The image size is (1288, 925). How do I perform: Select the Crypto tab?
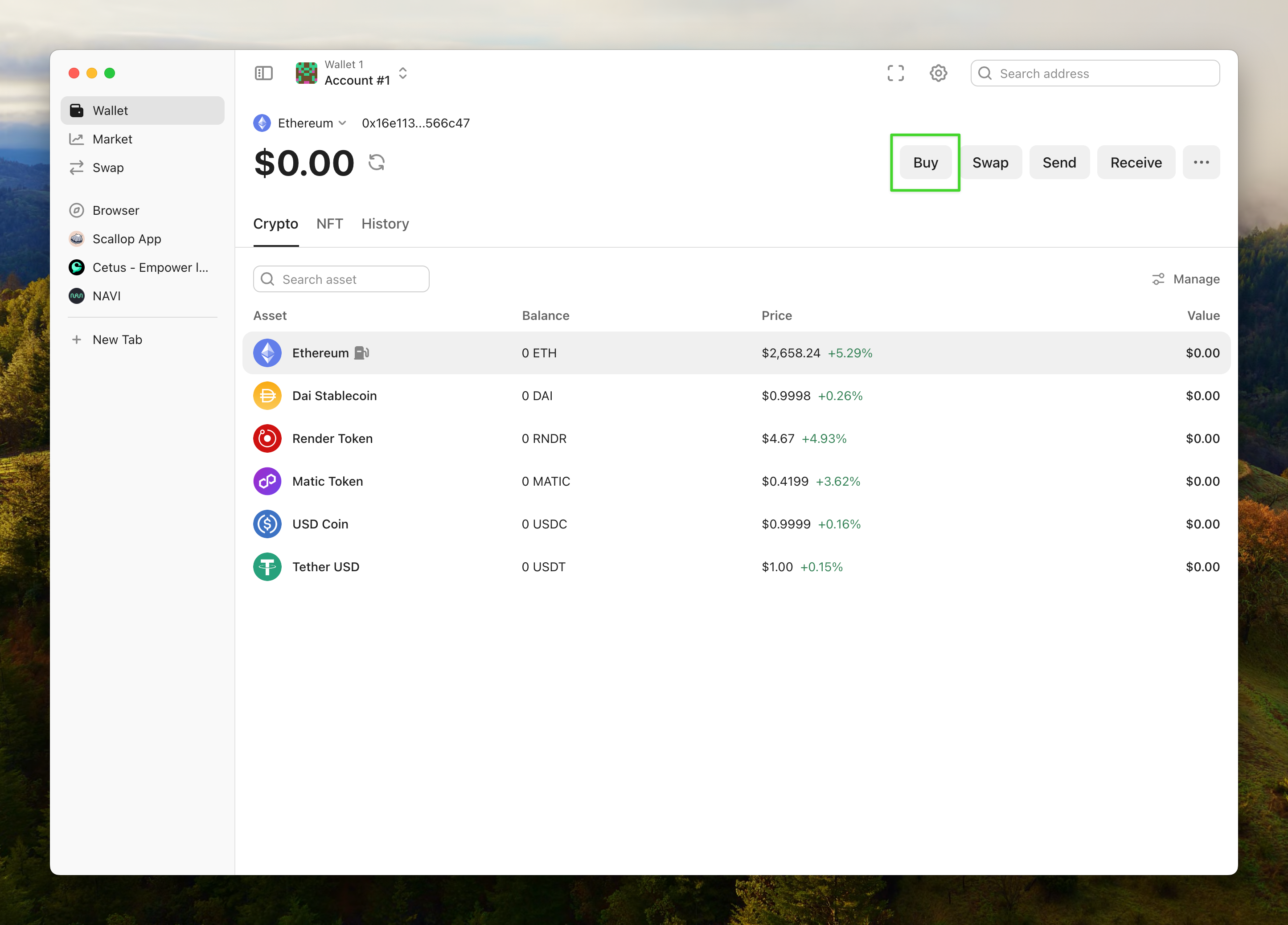(x=275, y=224)
